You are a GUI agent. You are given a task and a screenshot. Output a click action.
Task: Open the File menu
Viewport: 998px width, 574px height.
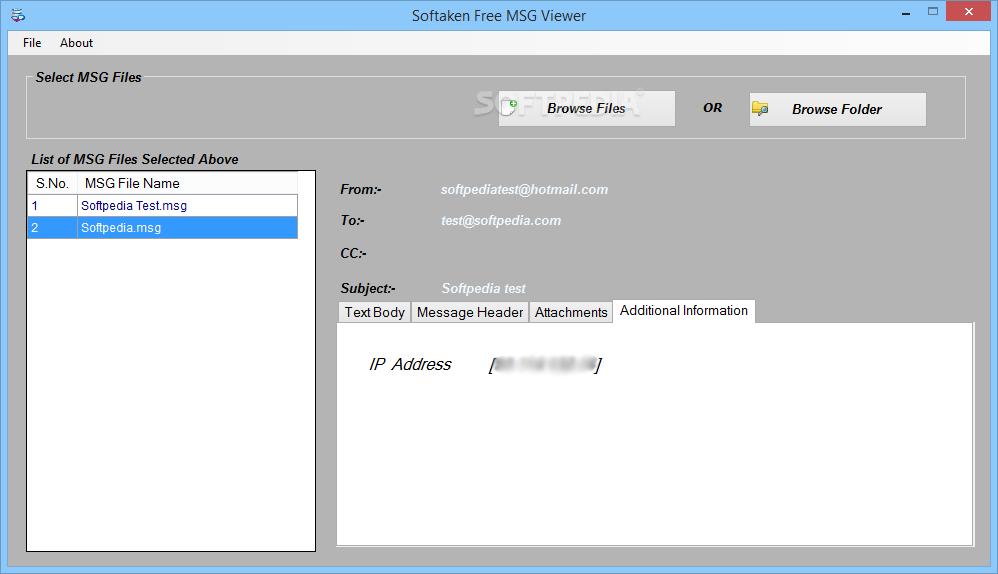click(x=32, y=43)
